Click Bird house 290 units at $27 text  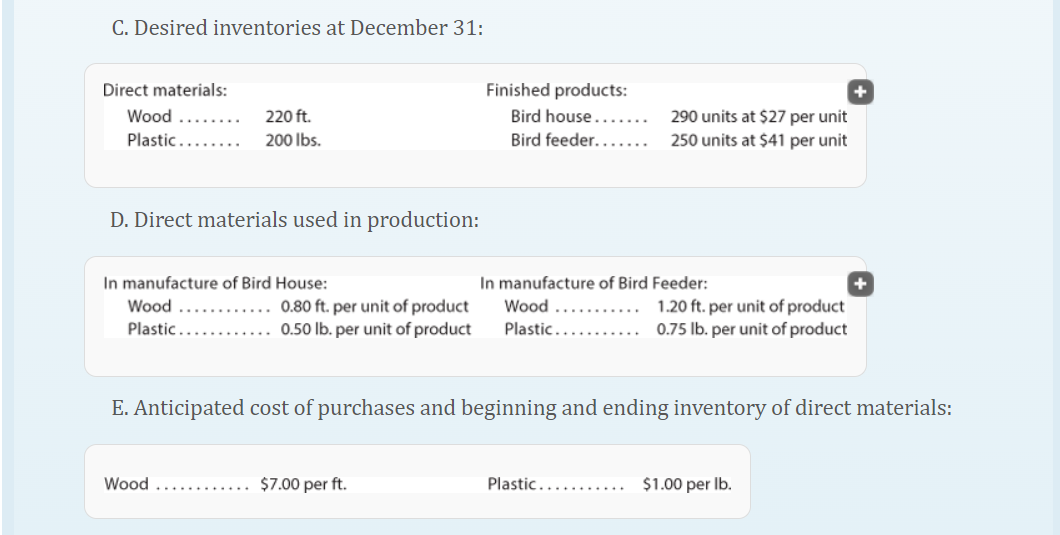click(758, 116)
